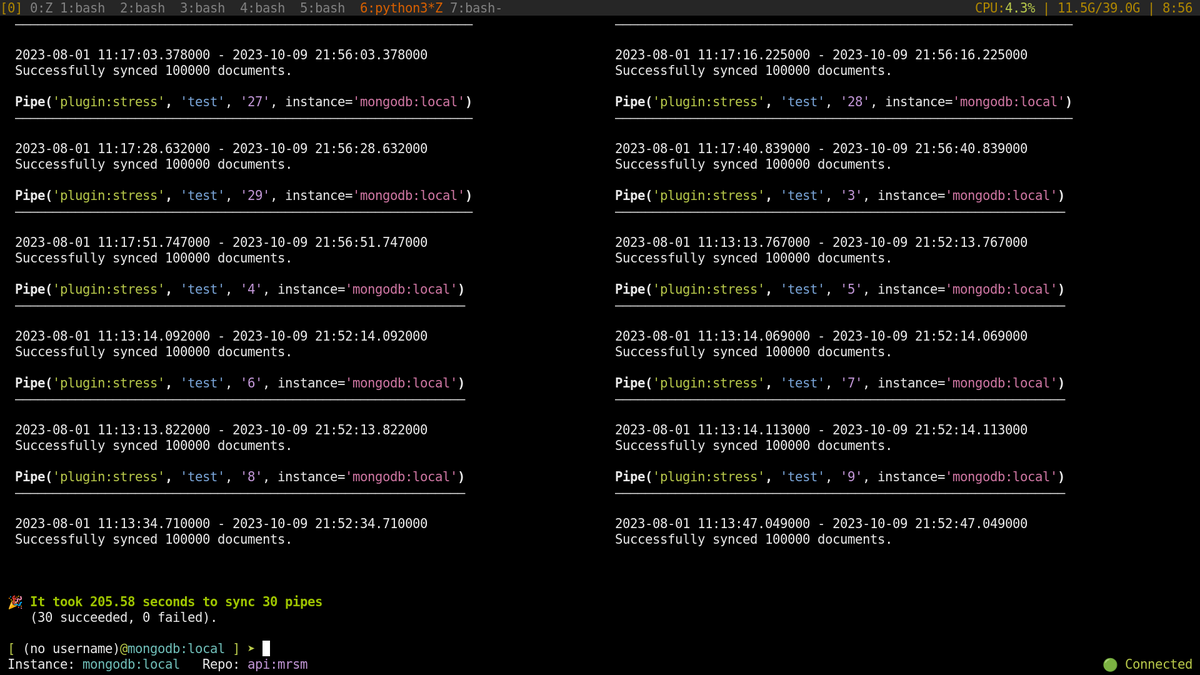Click timestamp '2023-08-01 11:13:14.092000'
This screenshot has height=675, width=1200.
click(x=112, y=336)
